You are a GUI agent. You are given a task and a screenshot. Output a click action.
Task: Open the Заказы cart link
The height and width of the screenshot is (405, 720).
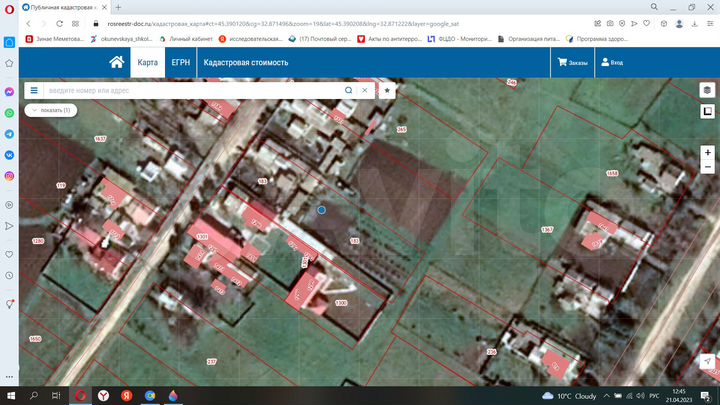[572, 62]
